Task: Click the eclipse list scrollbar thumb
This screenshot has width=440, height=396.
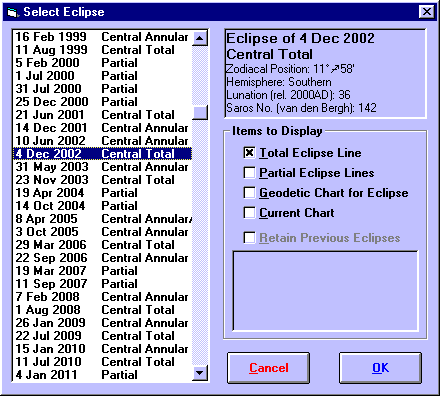Action: (200, 112)
